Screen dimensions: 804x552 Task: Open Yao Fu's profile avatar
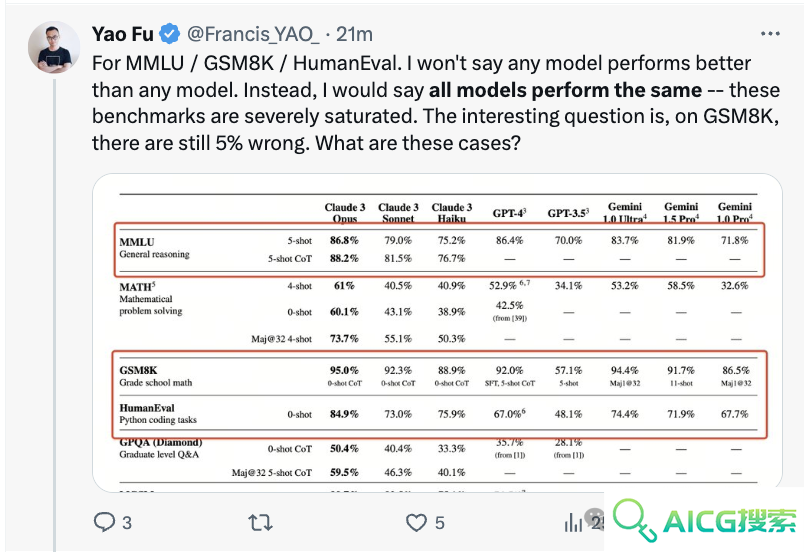[x=54, y=47]
